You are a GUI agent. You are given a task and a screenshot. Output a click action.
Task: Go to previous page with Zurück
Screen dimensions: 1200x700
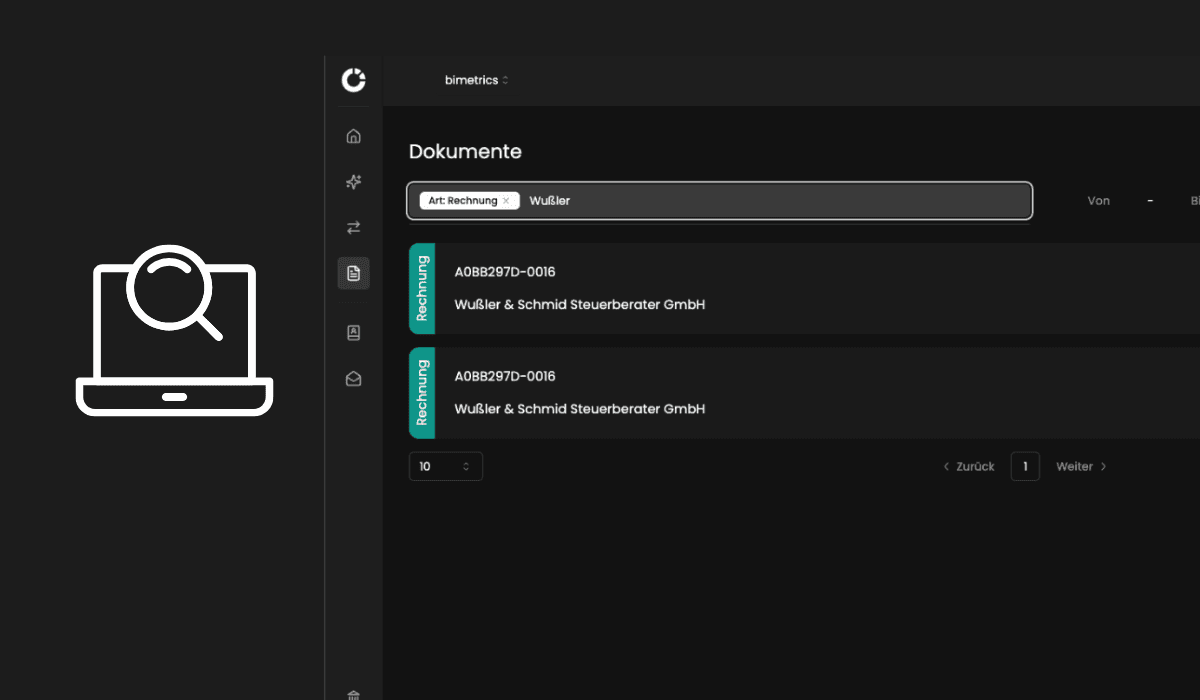coord(969,466)
